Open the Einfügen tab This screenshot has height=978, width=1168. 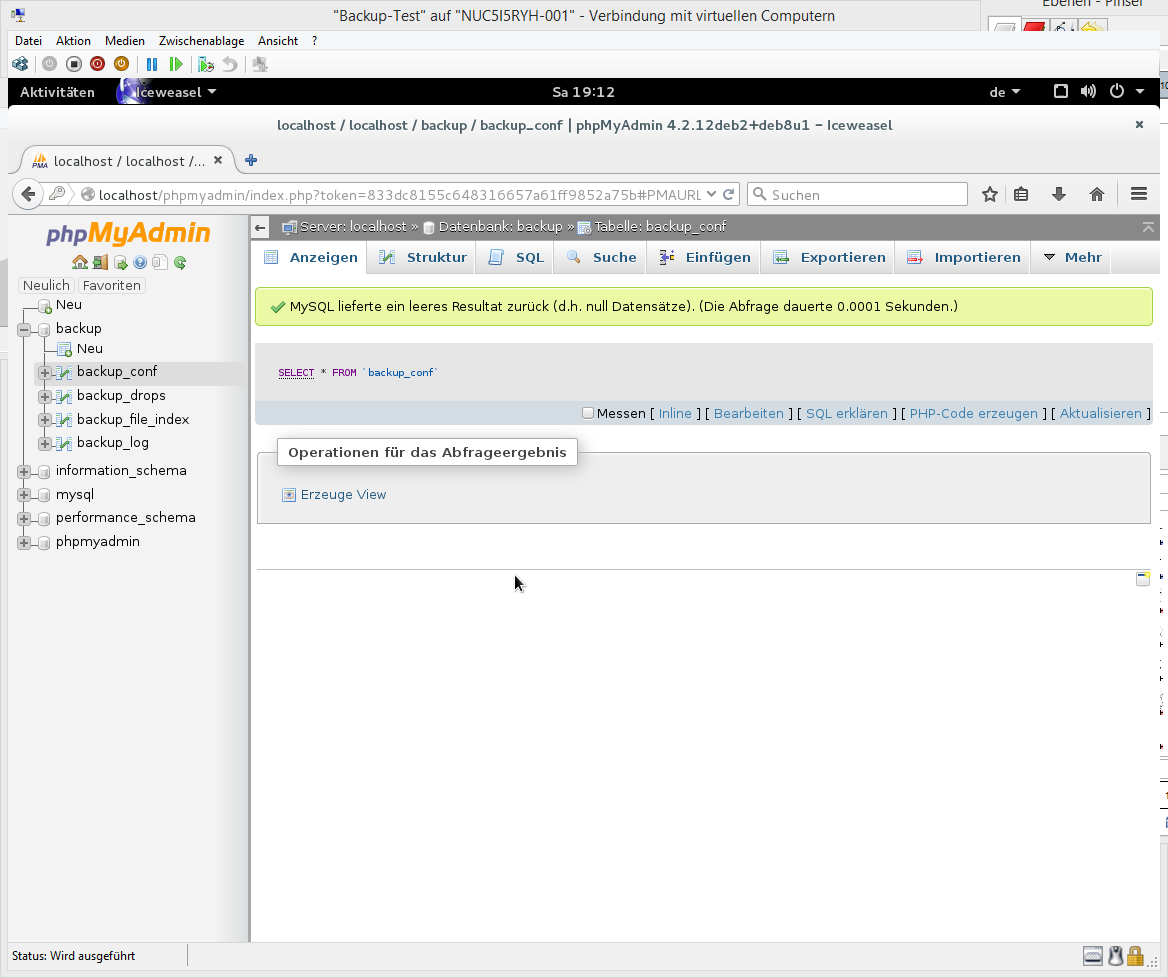click(x=705, y=257)
